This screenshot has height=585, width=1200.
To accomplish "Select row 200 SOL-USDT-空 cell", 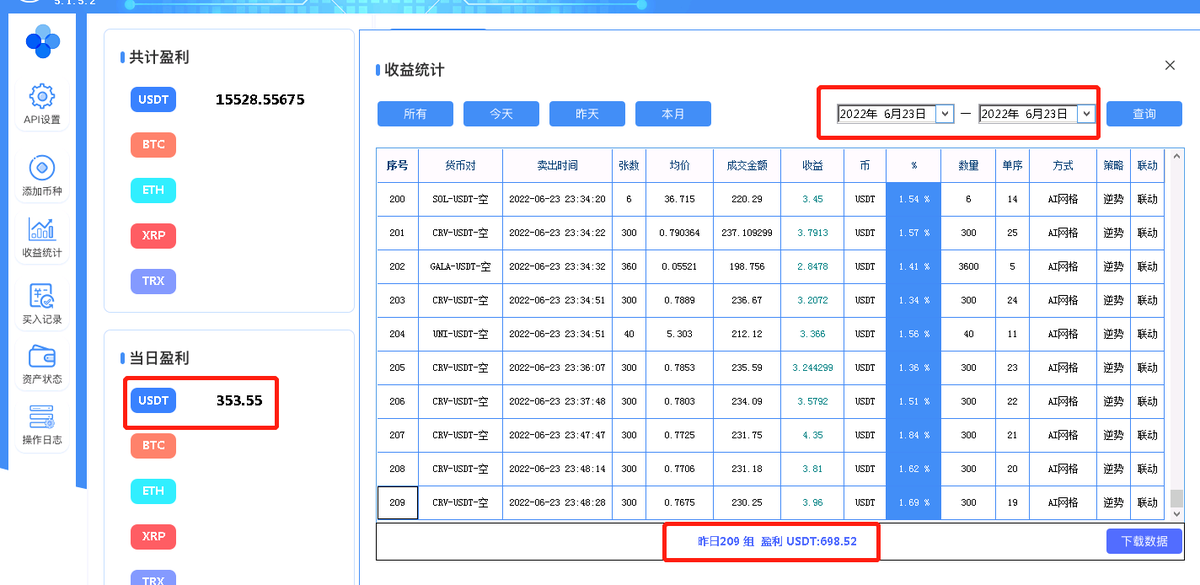I will click(460, 200).
